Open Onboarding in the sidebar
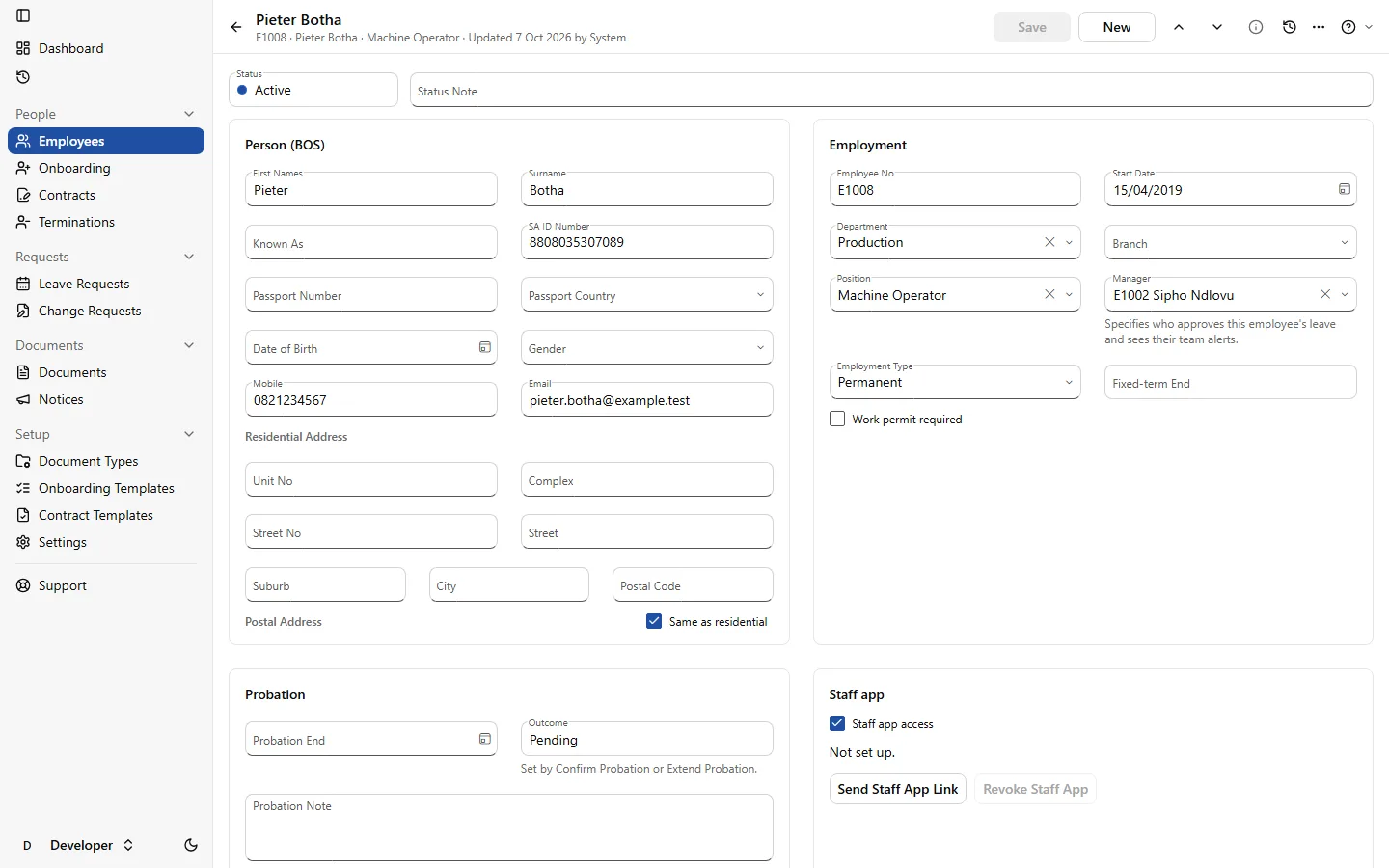The width and height of the screenshot is (1389, 868). 106,168
